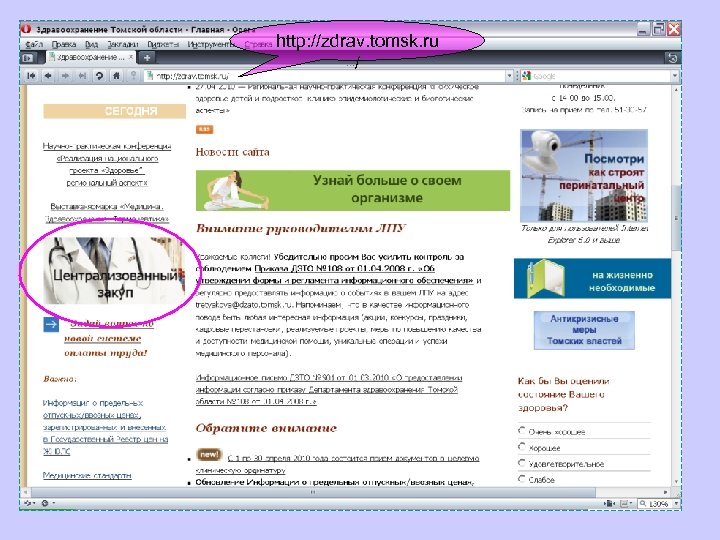Click the 'Узнай больше о своем организме' banner
720x540 pixels.
click(x=353, y=190)
